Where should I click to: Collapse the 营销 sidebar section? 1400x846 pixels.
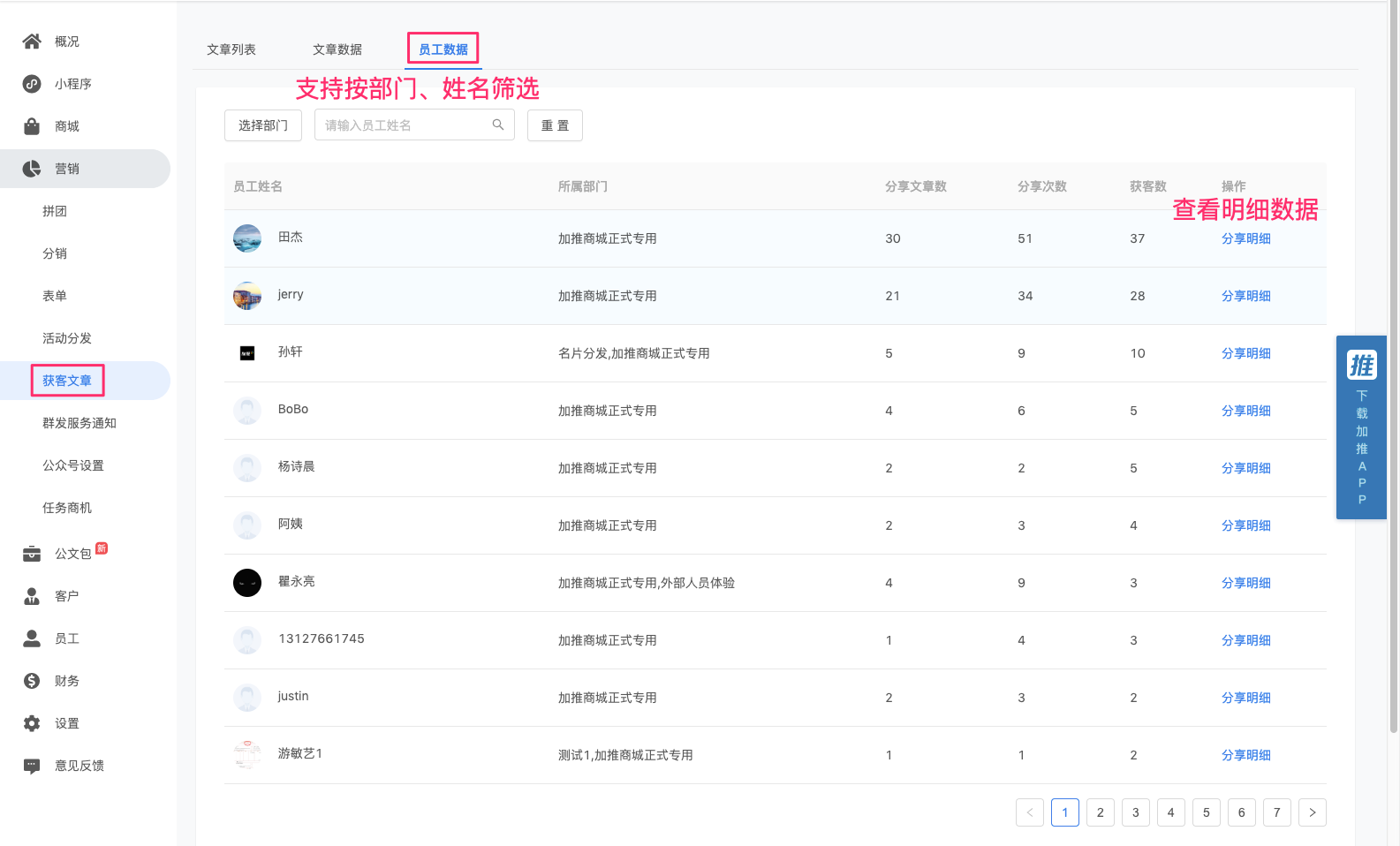point(85,169)
